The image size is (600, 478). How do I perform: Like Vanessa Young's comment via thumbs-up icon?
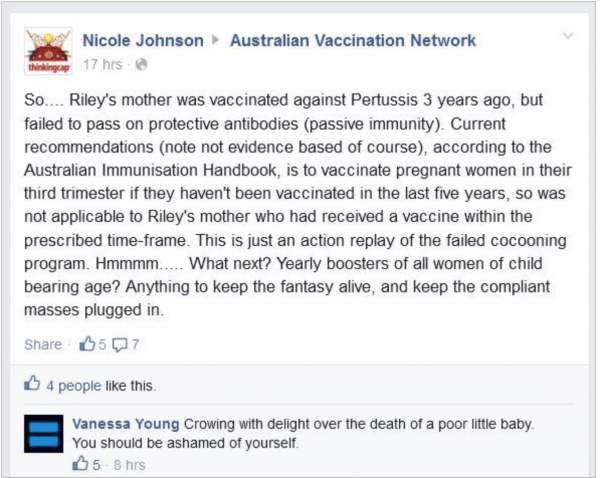80,463
